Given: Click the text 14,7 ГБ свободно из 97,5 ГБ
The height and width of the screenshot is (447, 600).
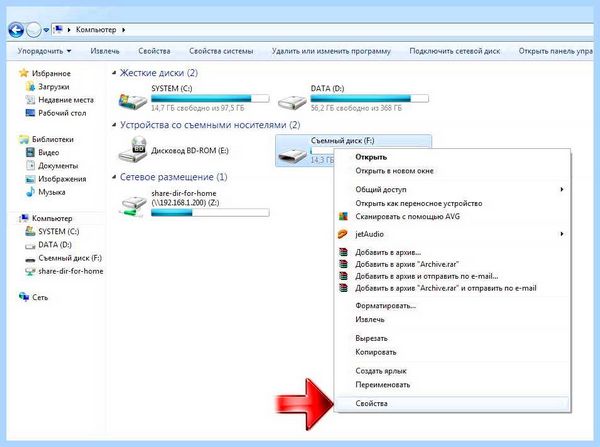Looking at the screenshot, I should (197, 108).
